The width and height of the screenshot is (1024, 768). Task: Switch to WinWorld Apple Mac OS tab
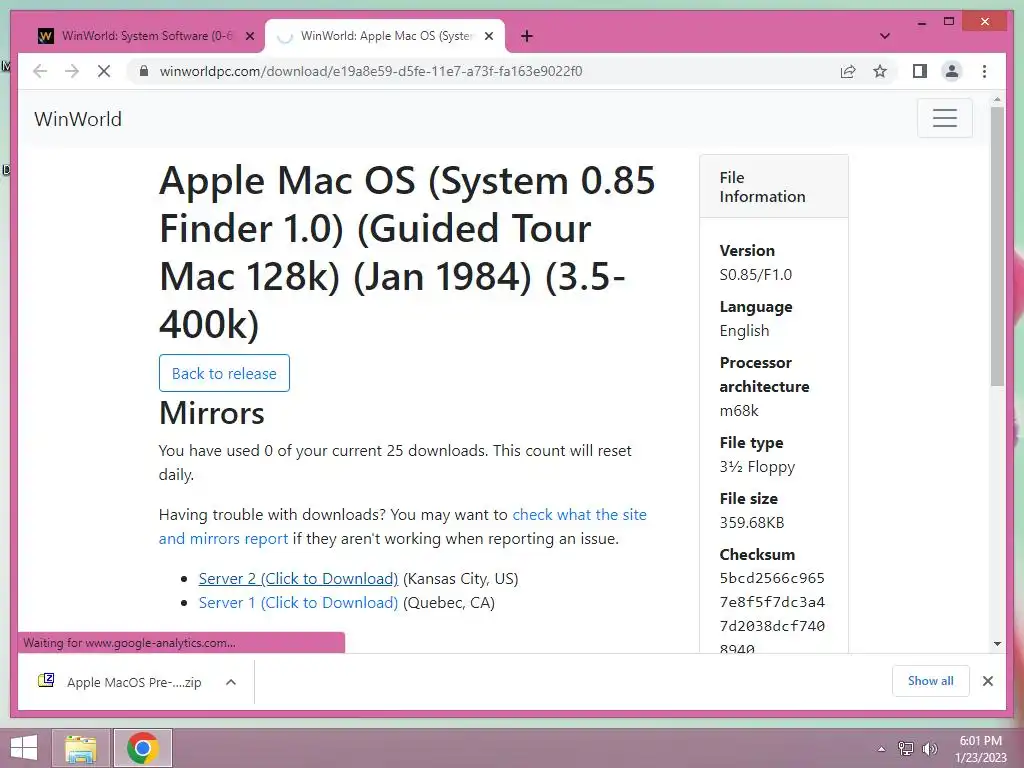point(385,36)
